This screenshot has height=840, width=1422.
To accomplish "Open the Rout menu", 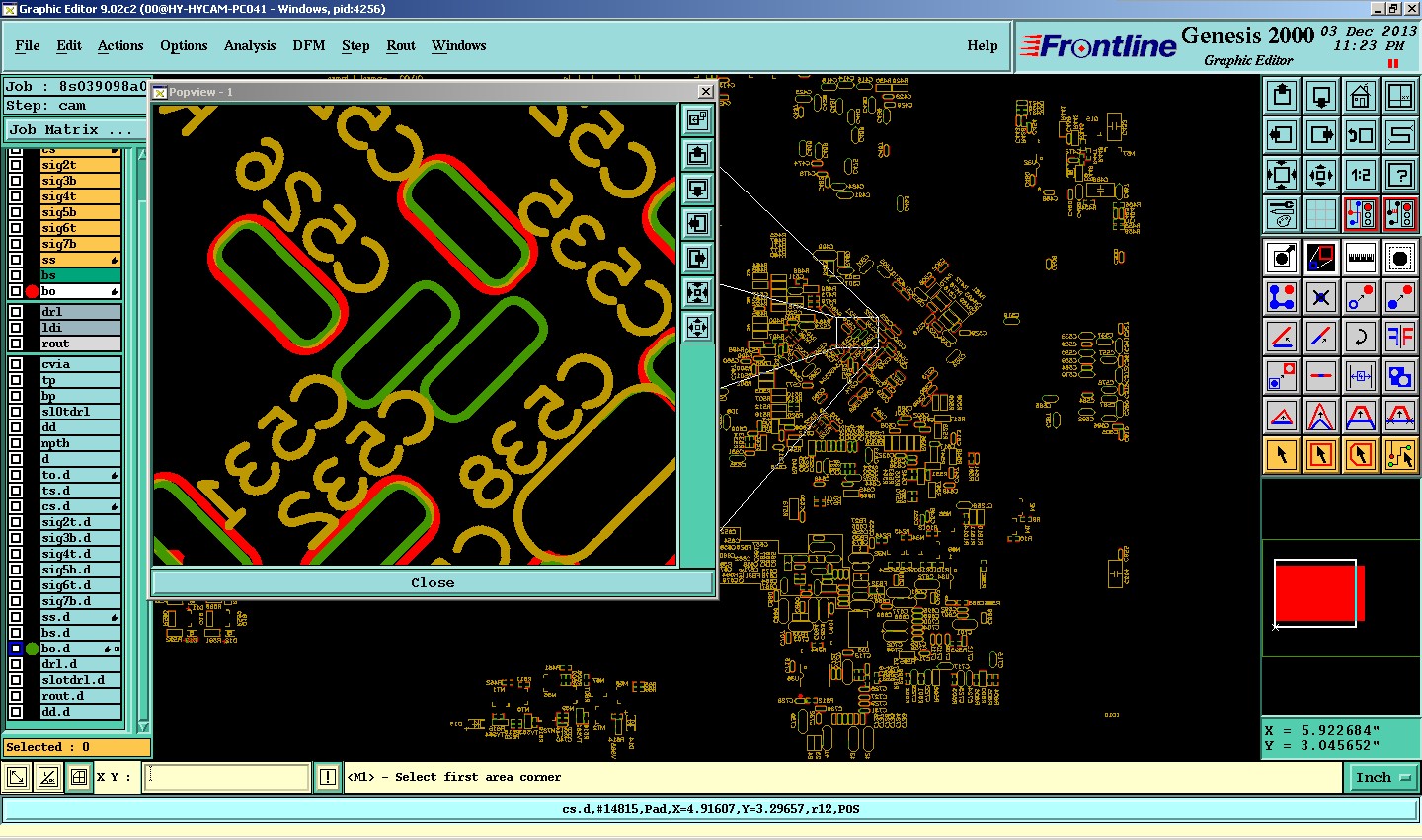I will [x=401, y=45].
